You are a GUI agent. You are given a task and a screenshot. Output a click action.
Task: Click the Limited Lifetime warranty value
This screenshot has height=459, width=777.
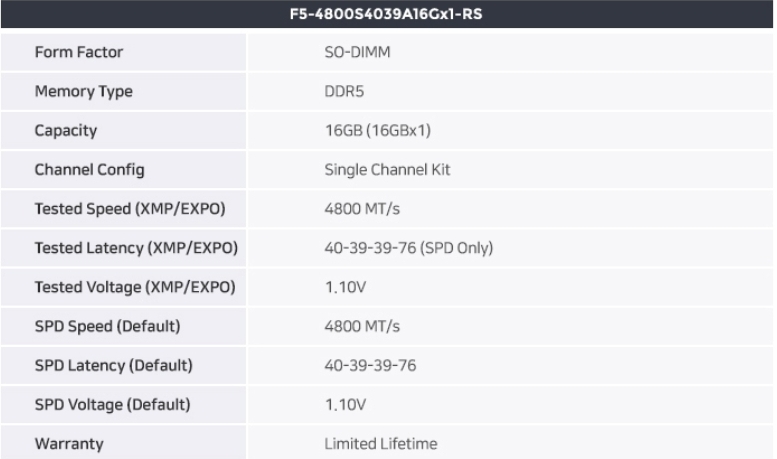pos(380,443)
